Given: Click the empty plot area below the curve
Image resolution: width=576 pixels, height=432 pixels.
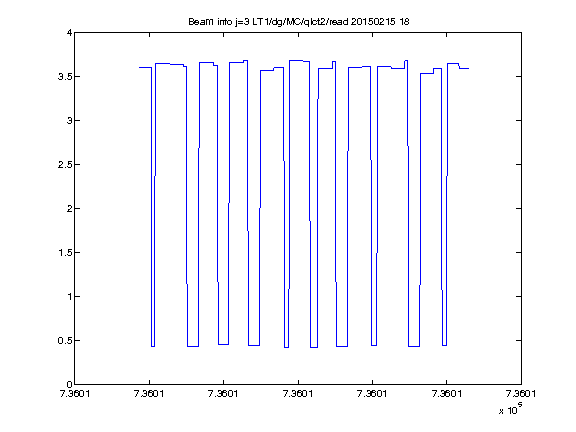Looking at the screenshot, I should click(x=298, y=367).
